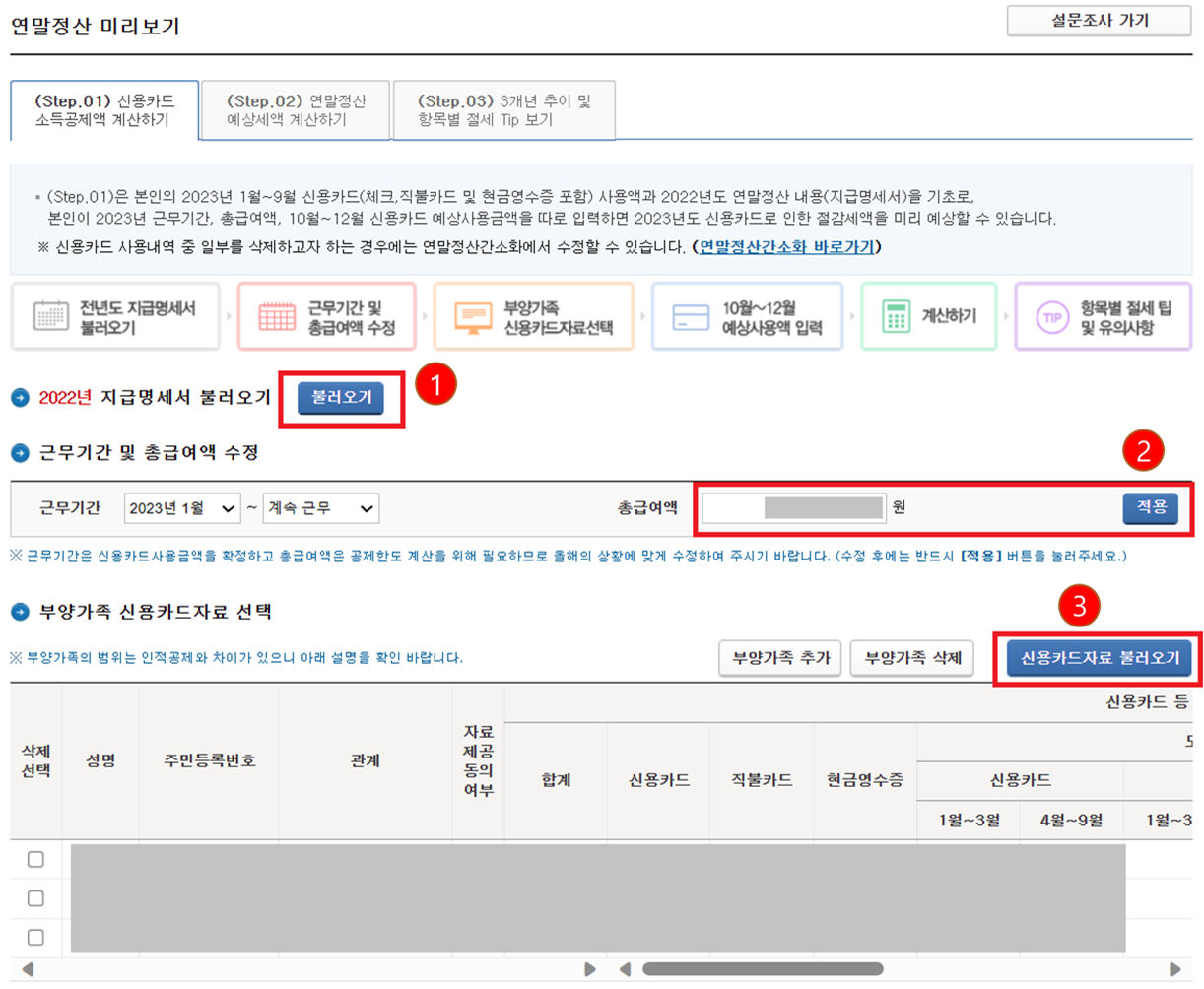The width and height of the screenshot is (1204, 989).
Task: Switch to the Step.02 연말정산 예상세액 tab
Action: click(295, 110)
